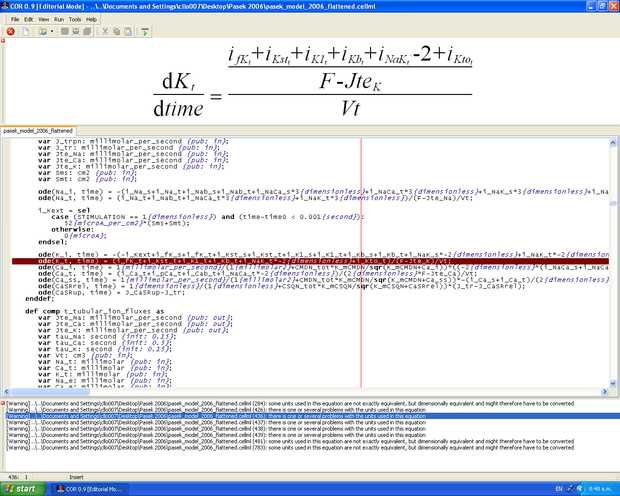Open the Help menu
This screenshot has width=620, height=496.
[91, 19]
